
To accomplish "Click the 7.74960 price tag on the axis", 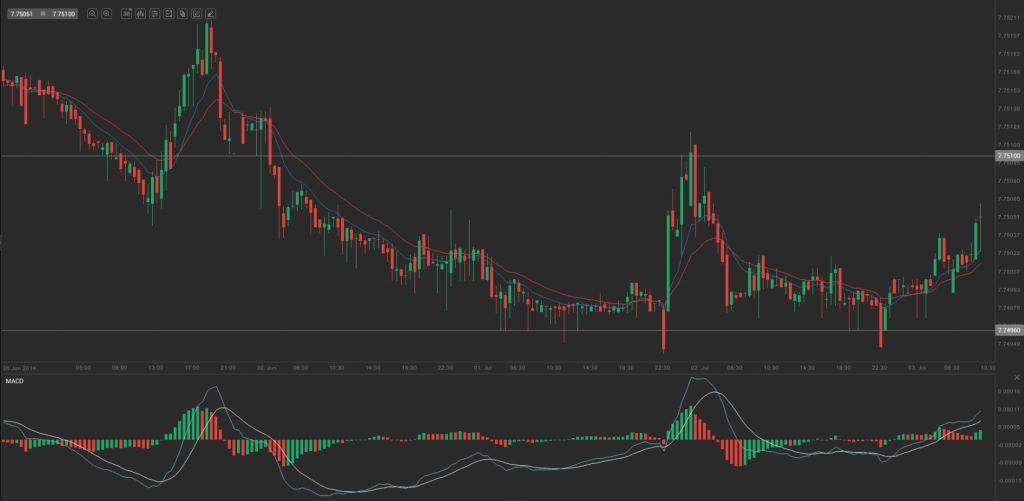I will [1009, 330].
